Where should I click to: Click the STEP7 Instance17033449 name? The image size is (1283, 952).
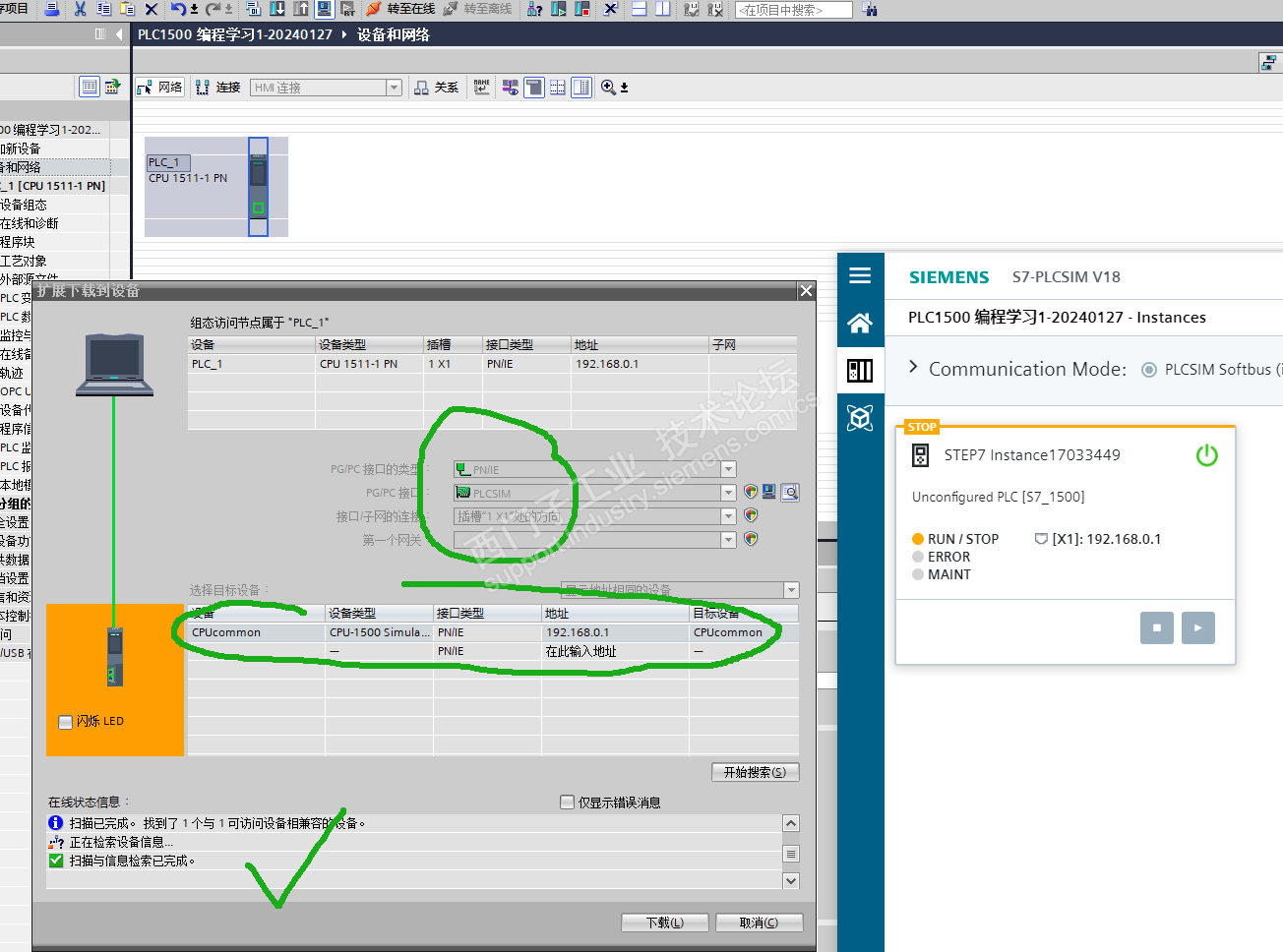[1032, 455]
